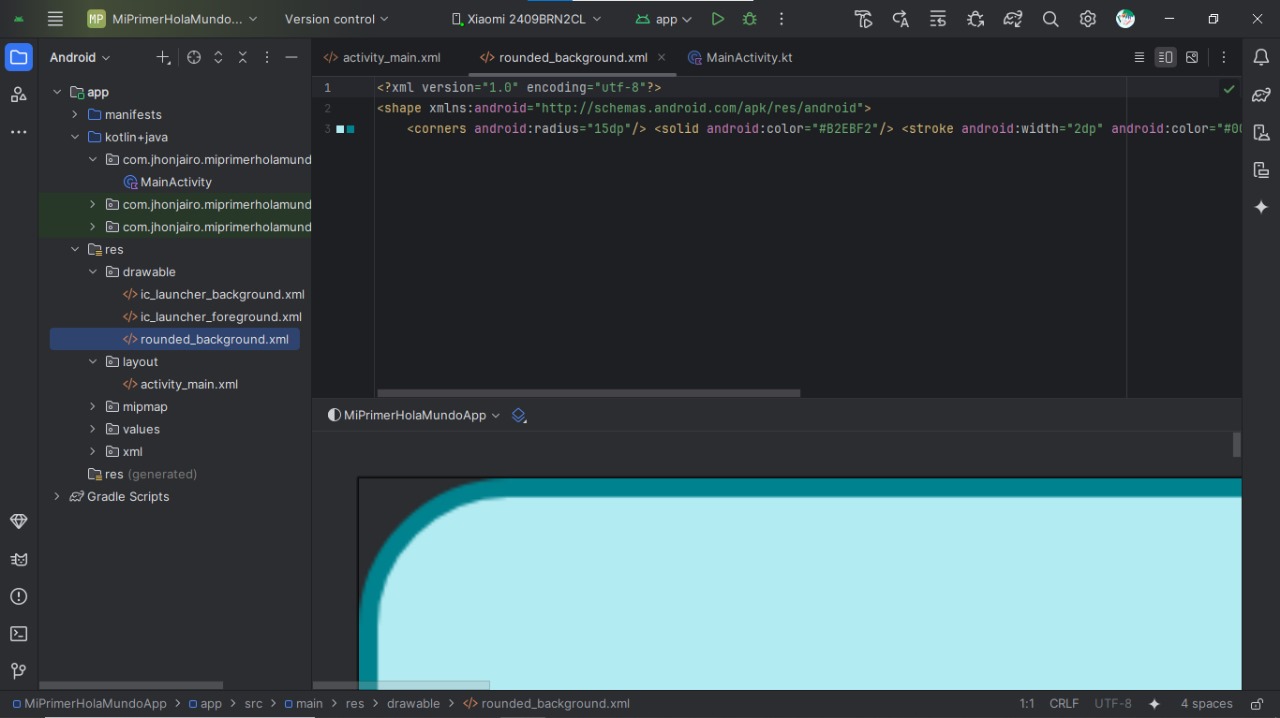
Task: Expand the values folder
Action: [93, 429]
